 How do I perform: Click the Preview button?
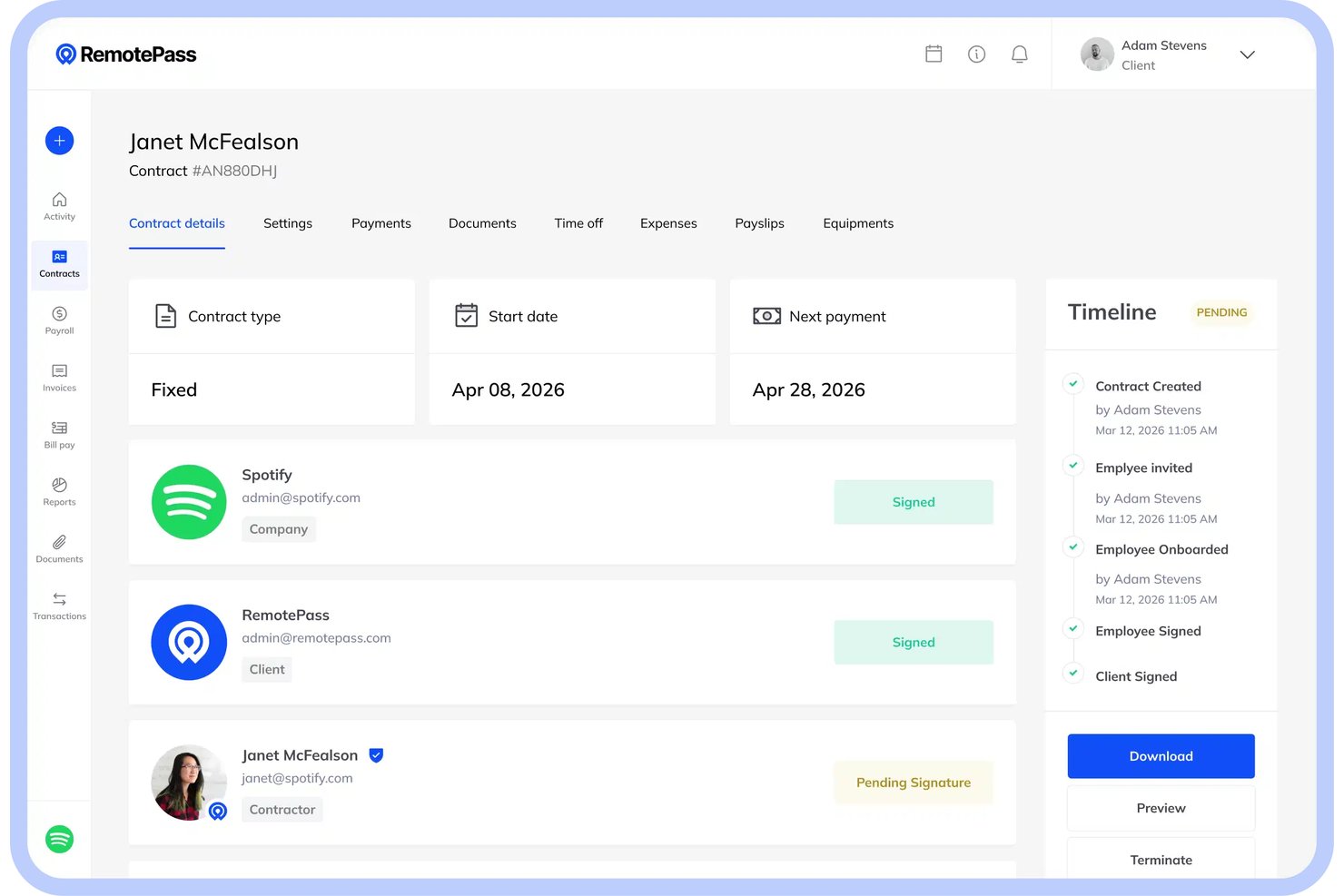(1161, 808)
